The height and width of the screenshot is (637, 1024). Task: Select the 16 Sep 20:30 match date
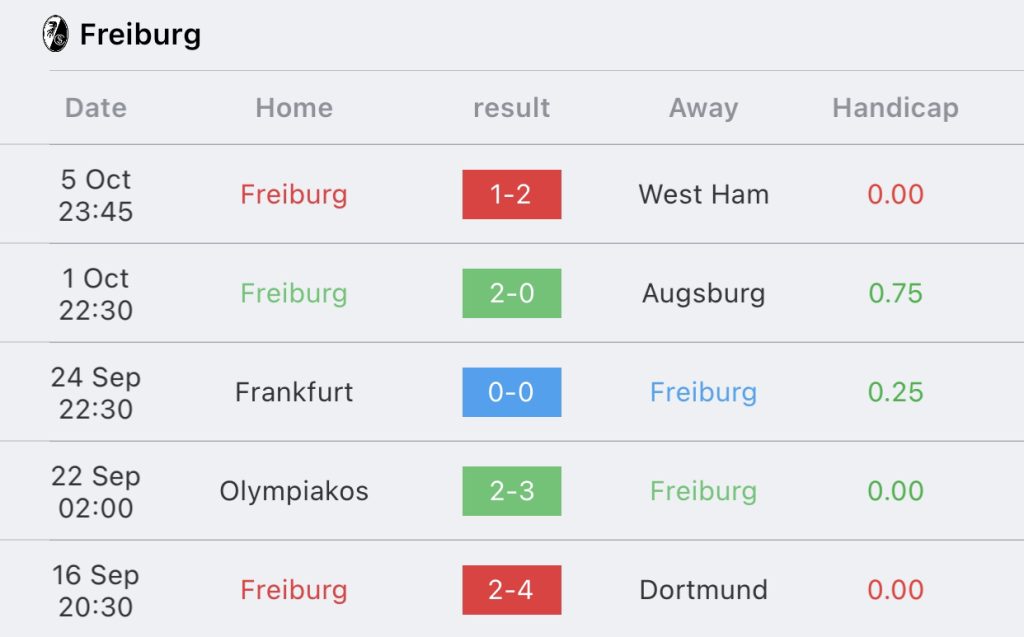point(95,591)
